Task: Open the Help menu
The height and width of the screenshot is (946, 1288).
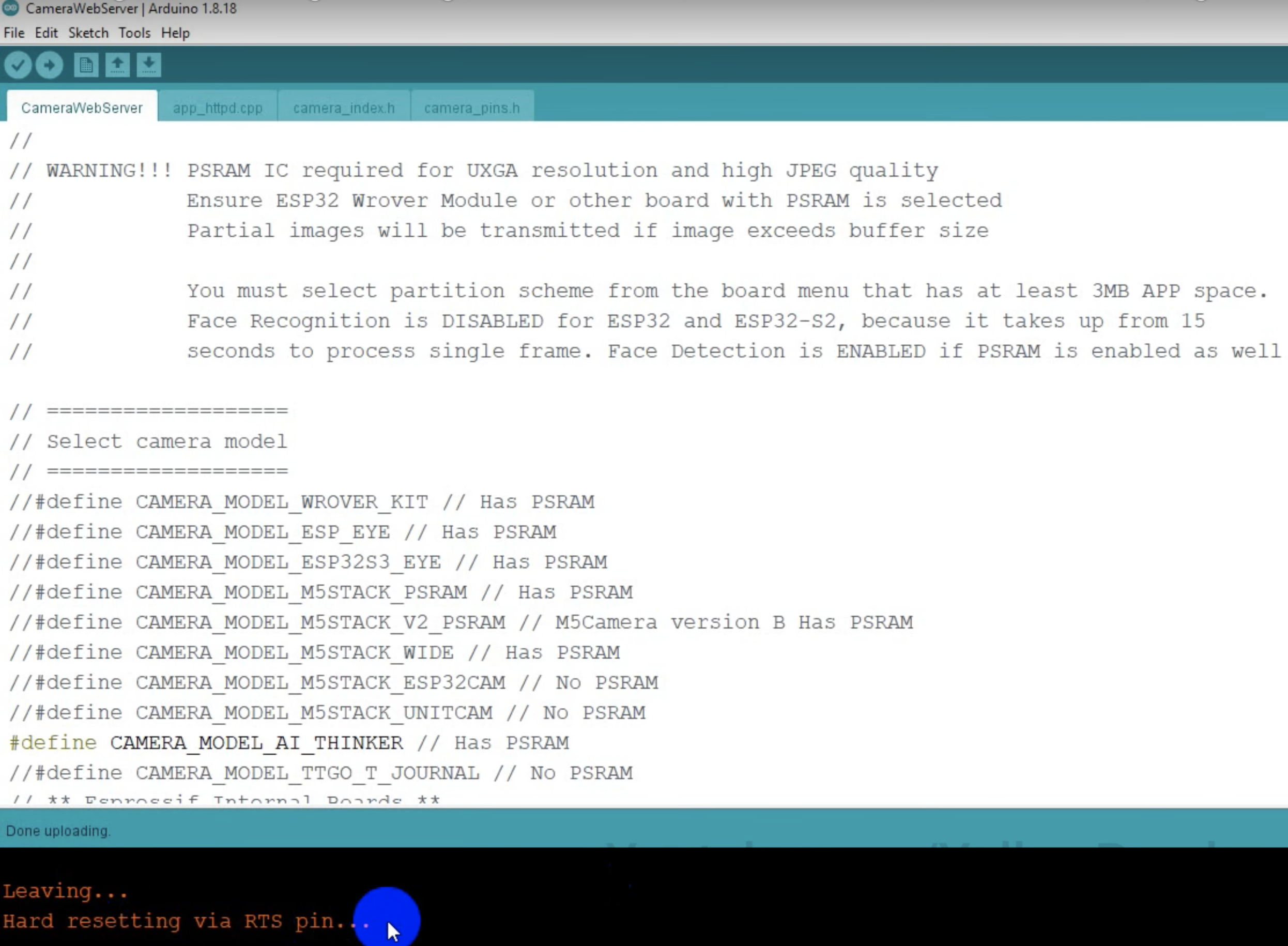Action: [x=175, y=33]
